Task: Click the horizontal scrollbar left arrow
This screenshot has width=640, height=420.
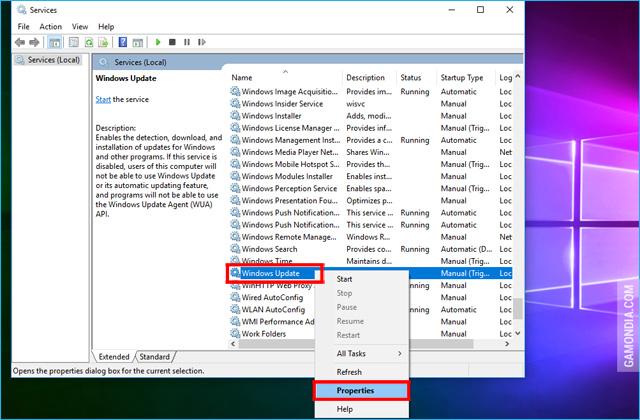Action: pyautogui.click(x=233, y=344)
